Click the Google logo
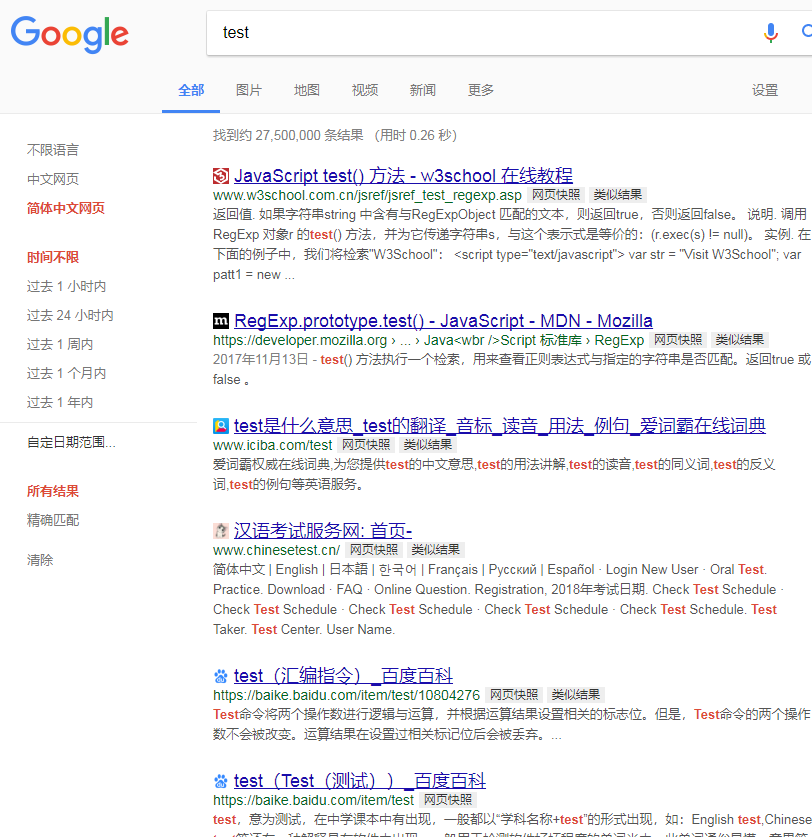 tap(69, 34)
